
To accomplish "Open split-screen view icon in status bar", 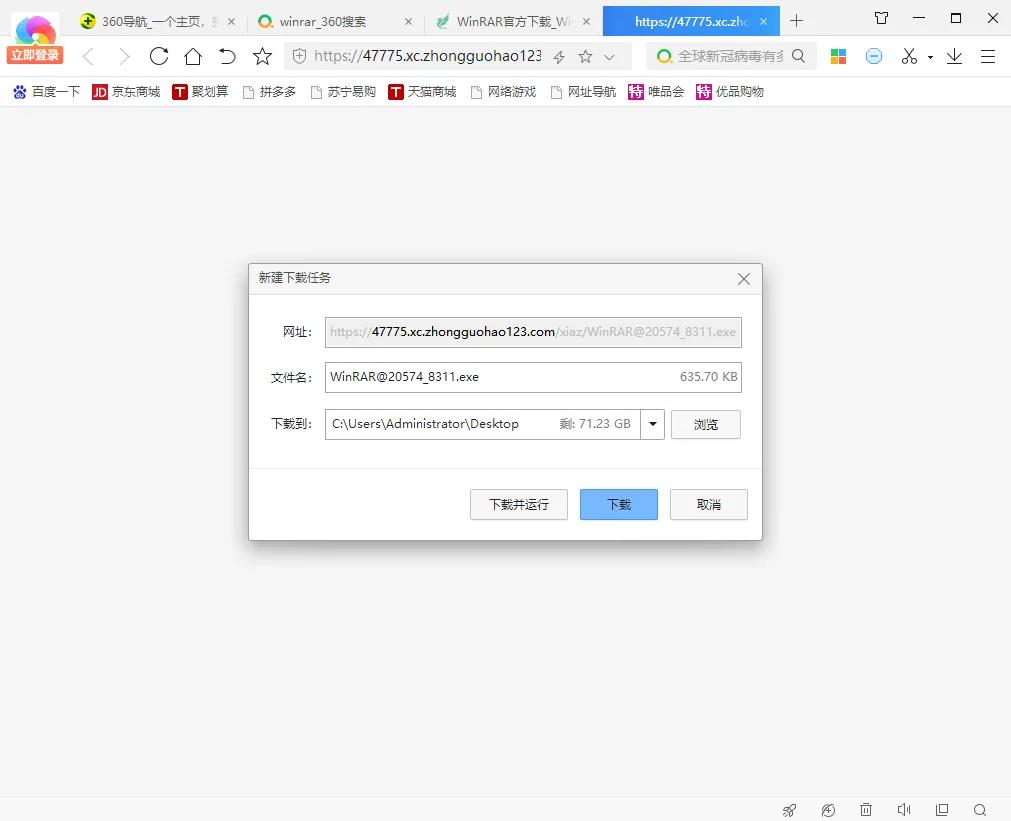I will (941, 810).
